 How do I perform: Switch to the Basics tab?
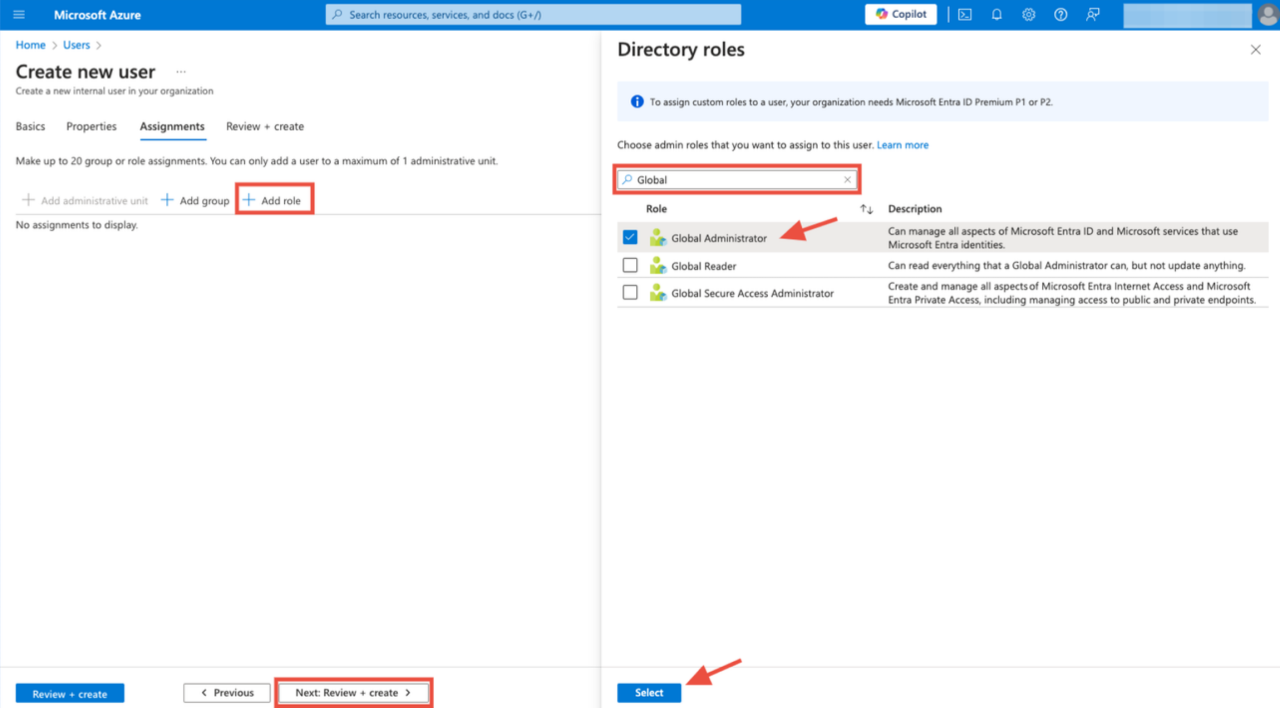point(30,126)
